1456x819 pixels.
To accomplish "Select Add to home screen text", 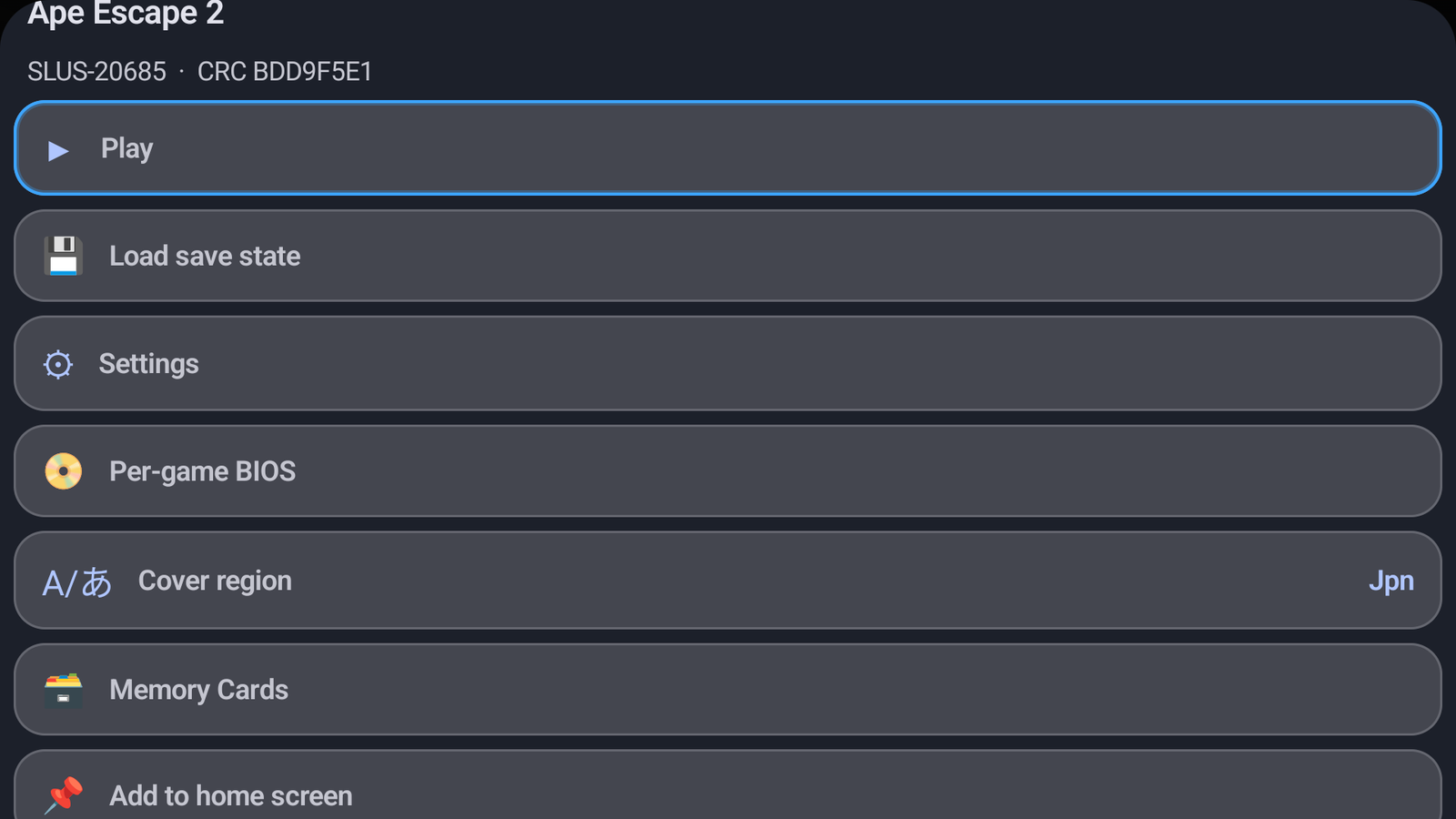I will pos(231,795).
